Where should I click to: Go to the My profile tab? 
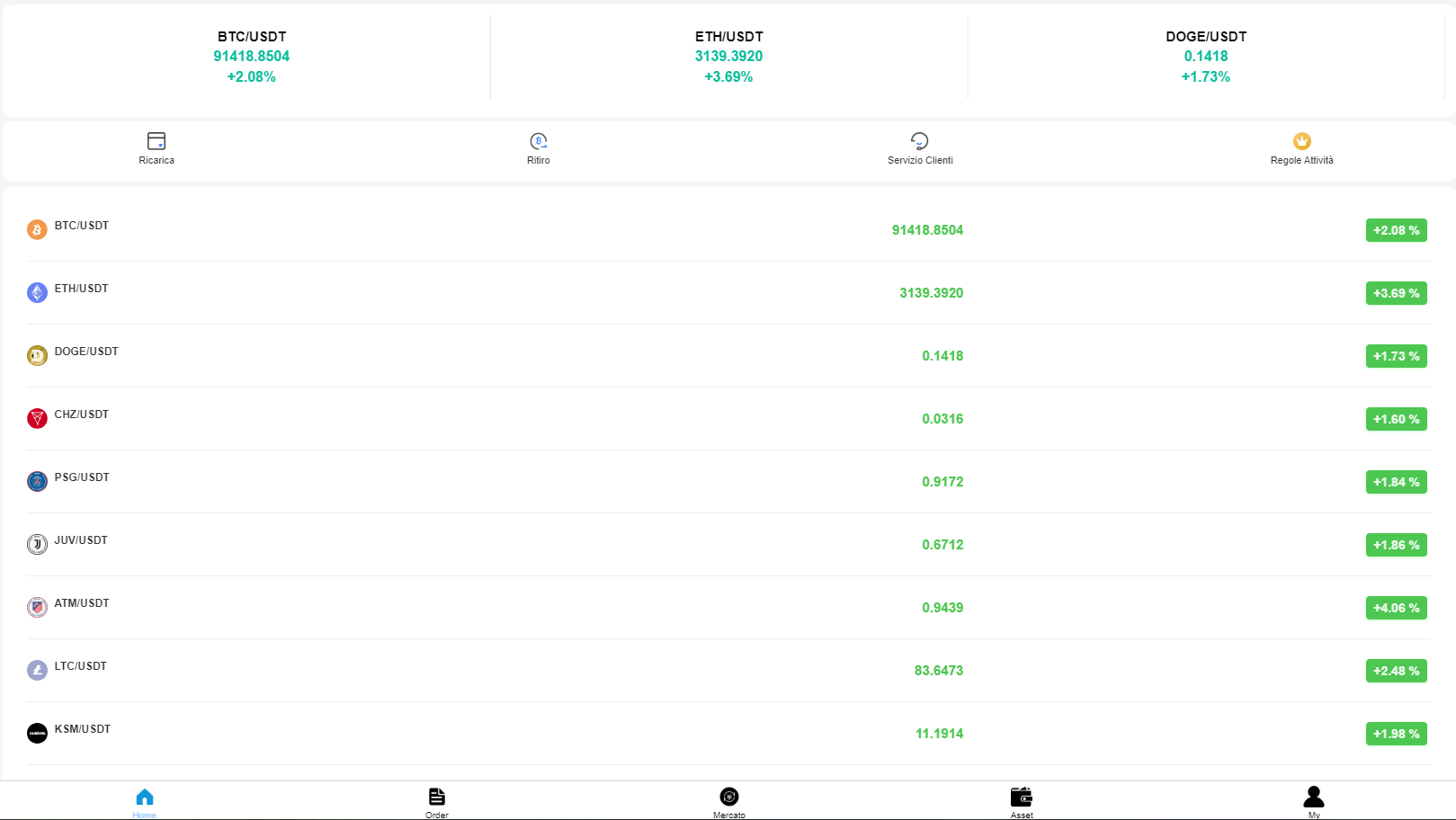click(1314, 800)
